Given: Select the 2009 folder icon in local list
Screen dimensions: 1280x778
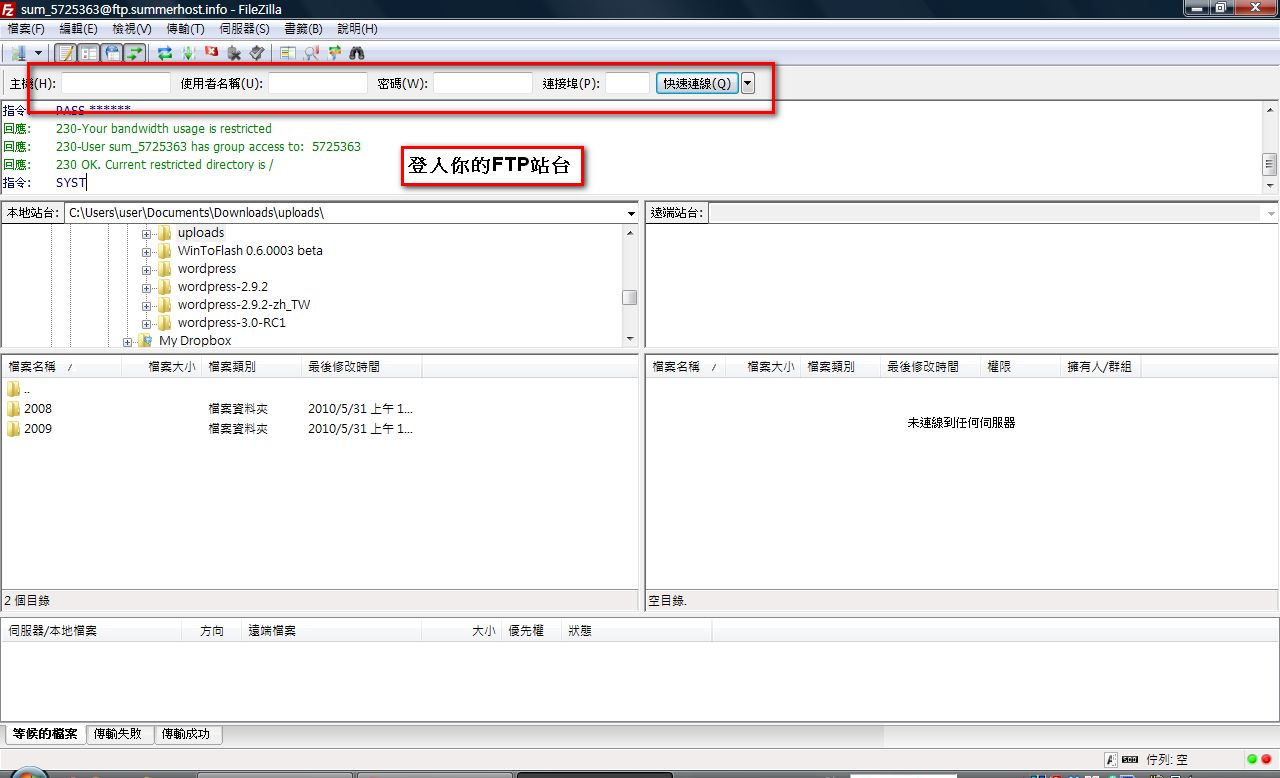Looking at the screenshot, I should (x=13, y=429).
